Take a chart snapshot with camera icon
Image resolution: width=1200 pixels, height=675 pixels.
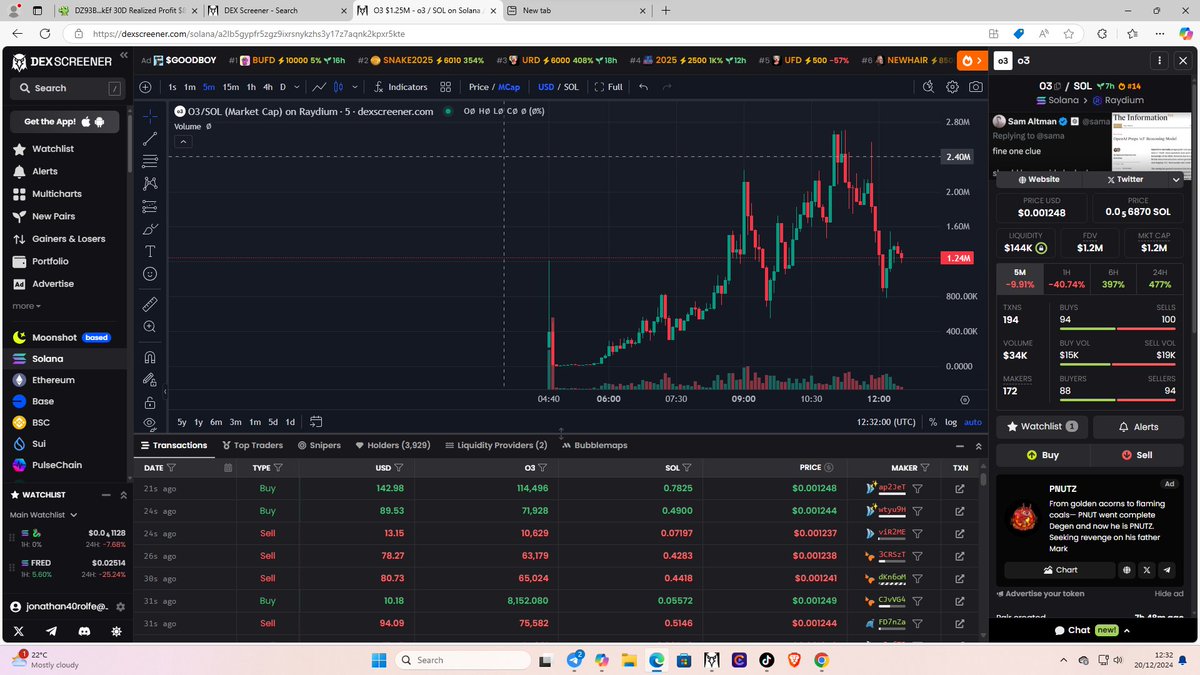point(975,87)
